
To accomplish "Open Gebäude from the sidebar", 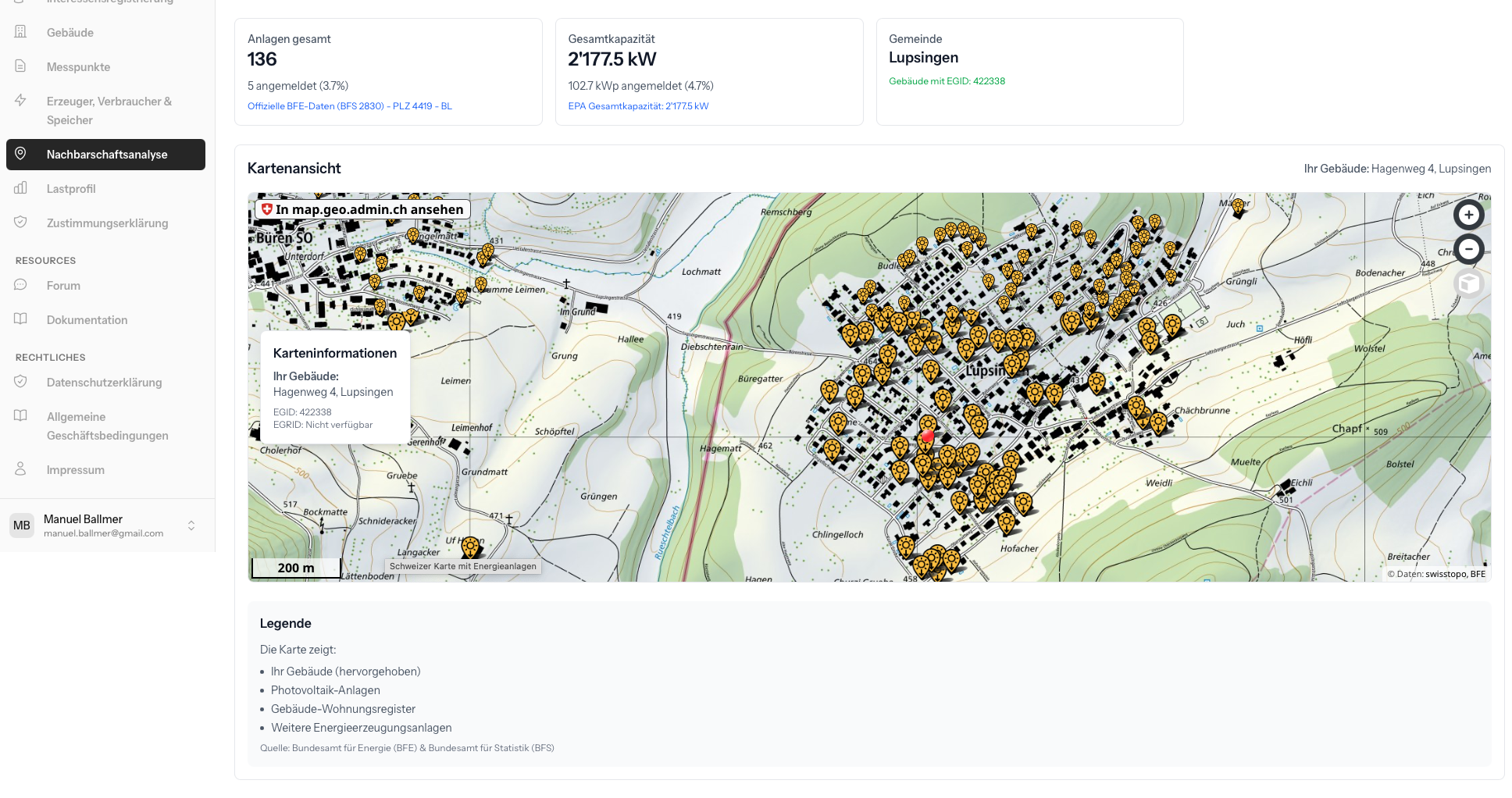I will (x=70, y=33).
